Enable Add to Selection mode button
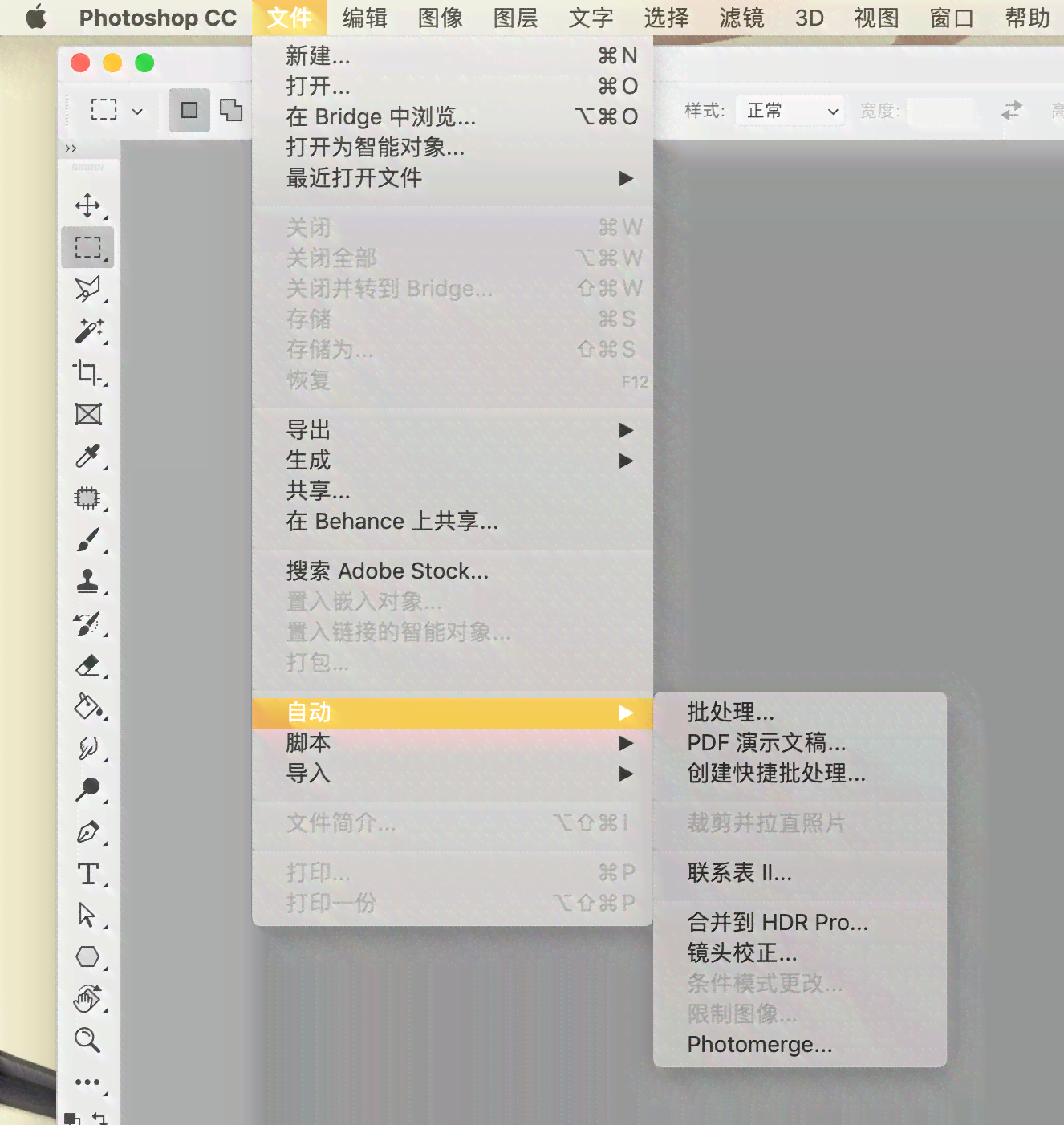1064x1125 pixels. point(231,110)
